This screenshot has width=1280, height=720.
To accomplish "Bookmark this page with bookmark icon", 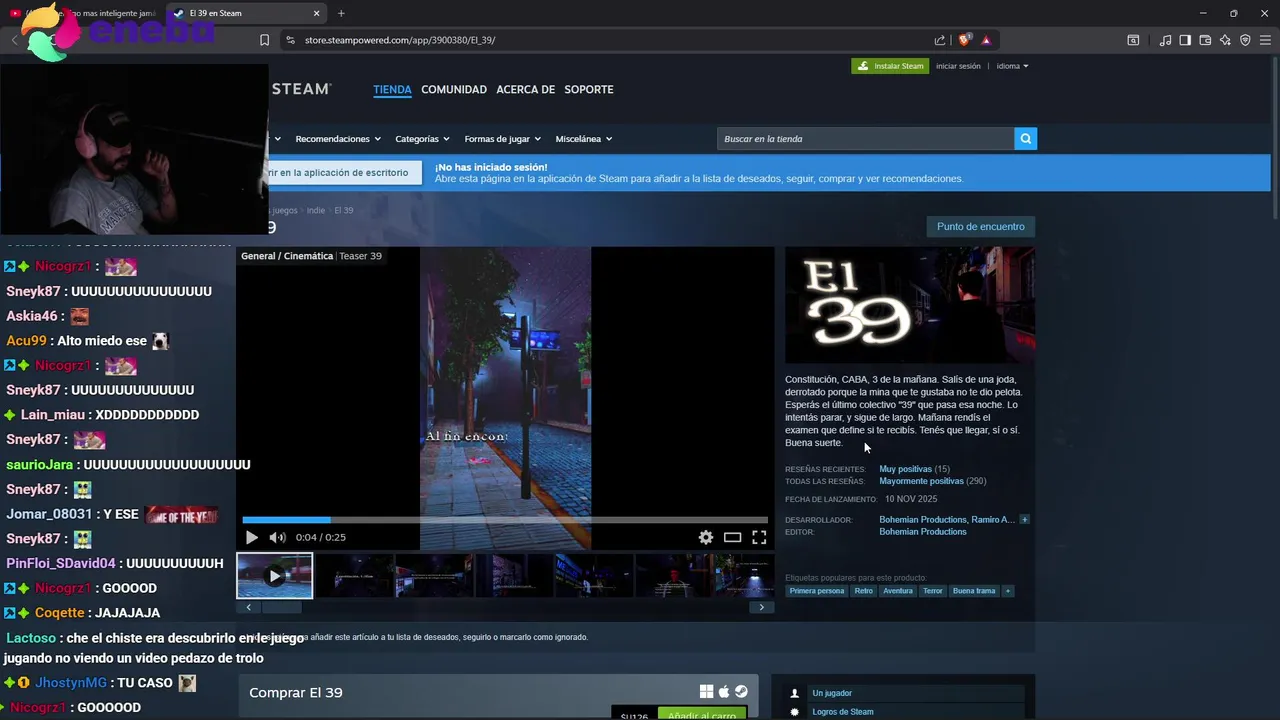I will click(264, 40).
